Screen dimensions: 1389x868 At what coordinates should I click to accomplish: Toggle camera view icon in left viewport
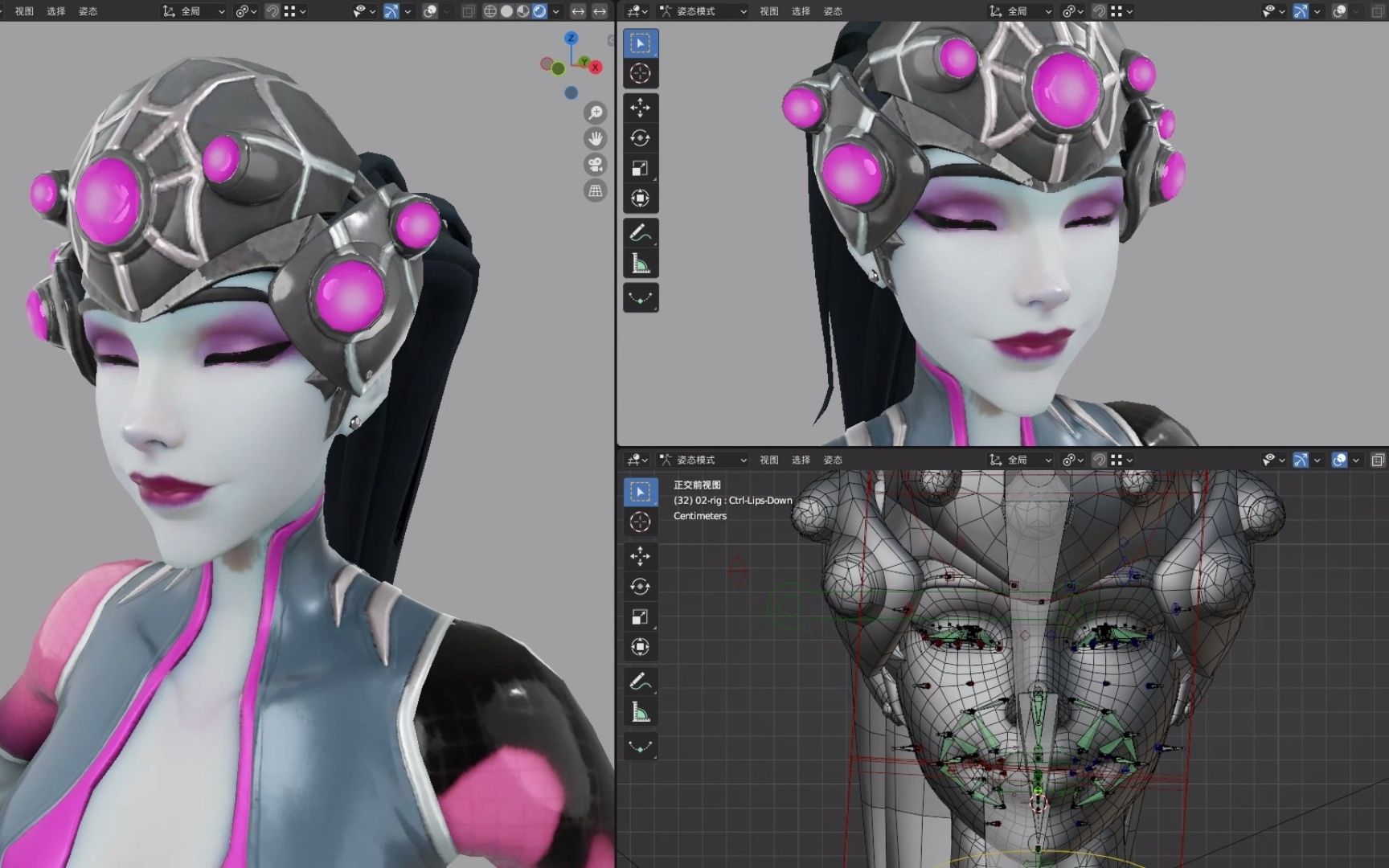coord(596,166)
